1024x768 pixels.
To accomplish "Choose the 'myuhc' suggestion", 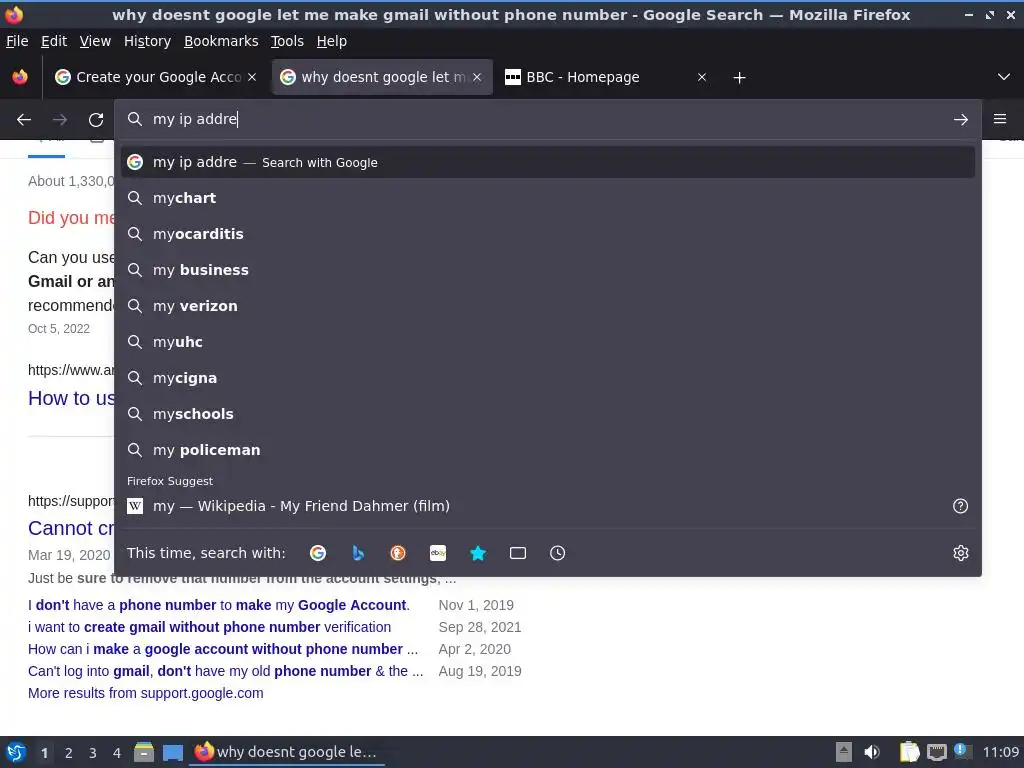I will pos(547,342).
